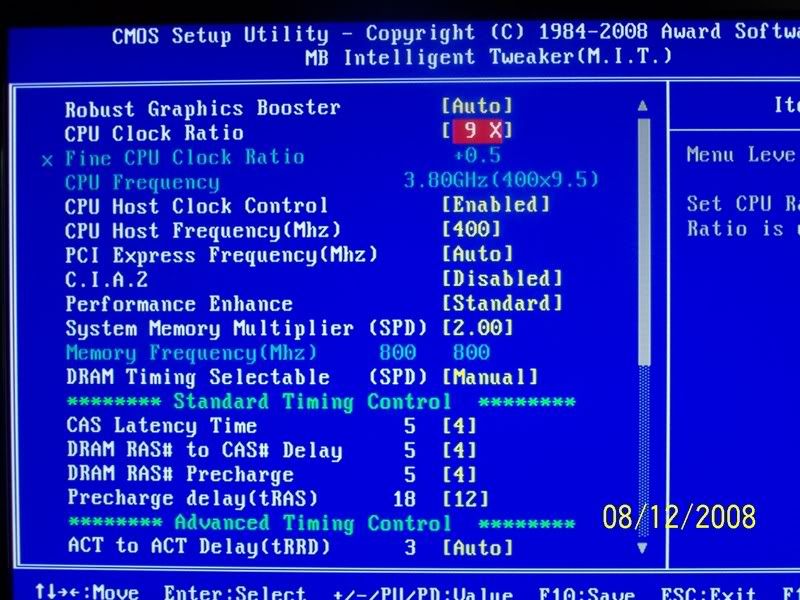This screenshot has height=600, width=800.
Task: Click the 3.80GHz(400x9.5) readout
Action: tap(501, 180)
